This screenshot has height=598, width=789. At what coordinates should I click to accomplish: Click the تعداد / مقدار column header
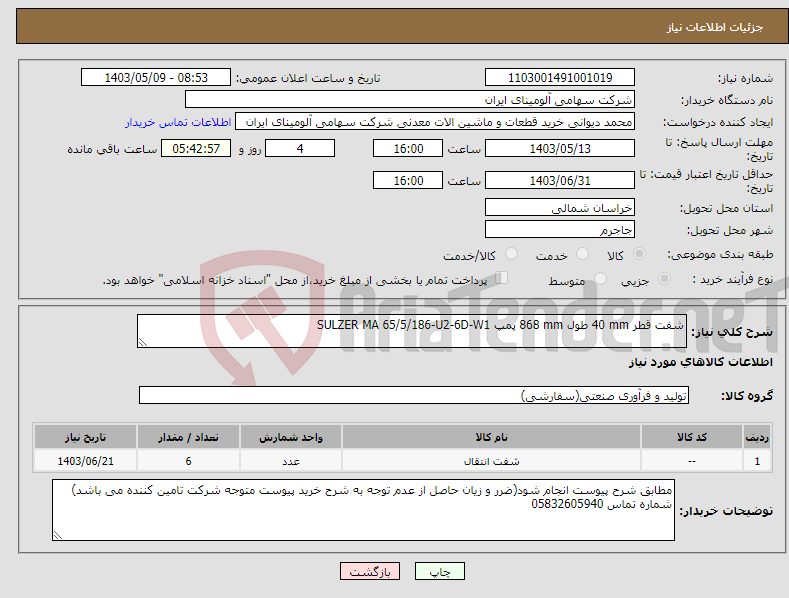pyautogui.click(x=188, y=437)
